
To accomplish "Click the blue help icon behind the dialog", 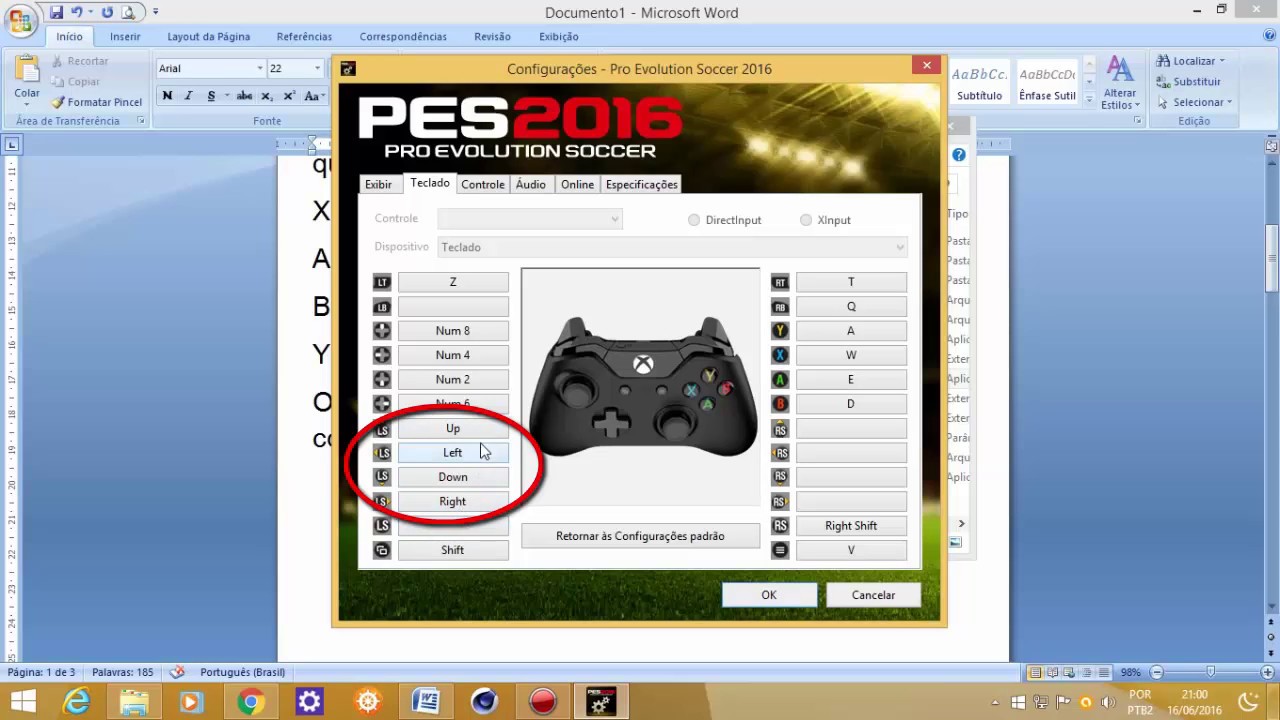I will (958, 155).
